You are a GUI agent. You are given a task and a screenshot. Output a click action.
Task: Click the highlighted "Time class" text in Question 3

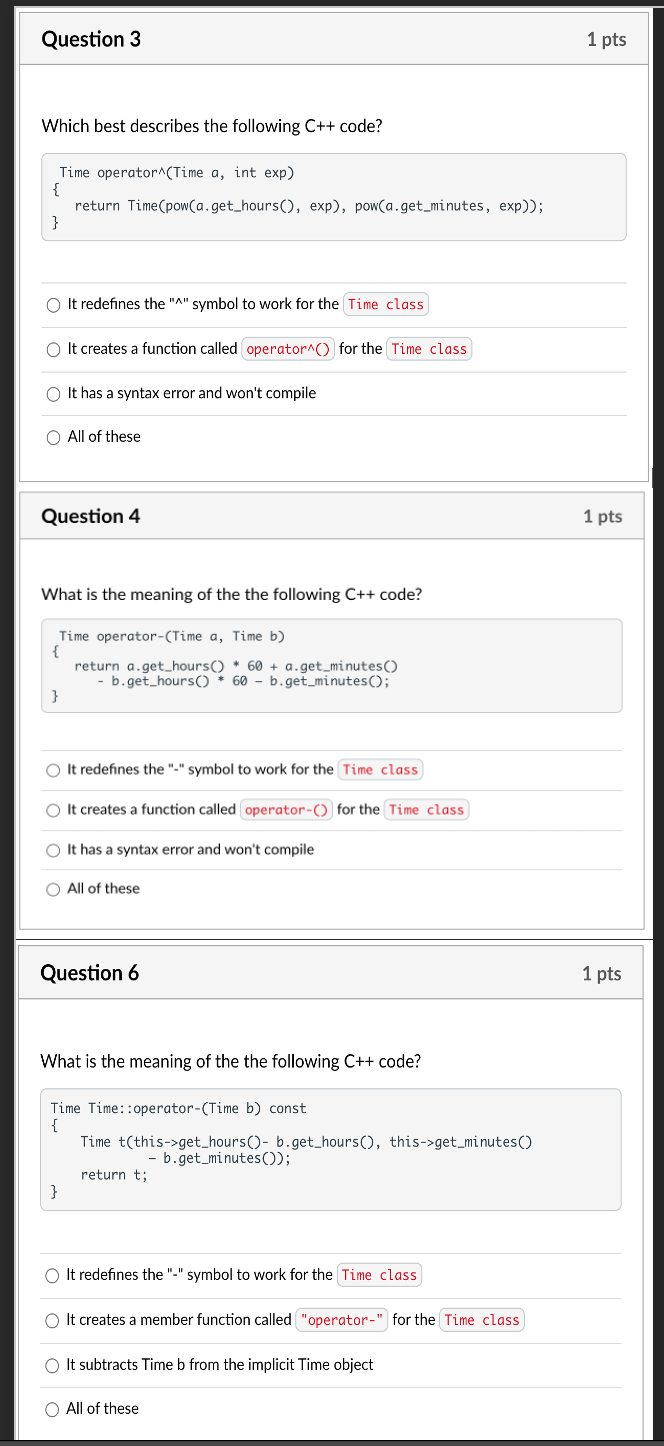[385, 304]
